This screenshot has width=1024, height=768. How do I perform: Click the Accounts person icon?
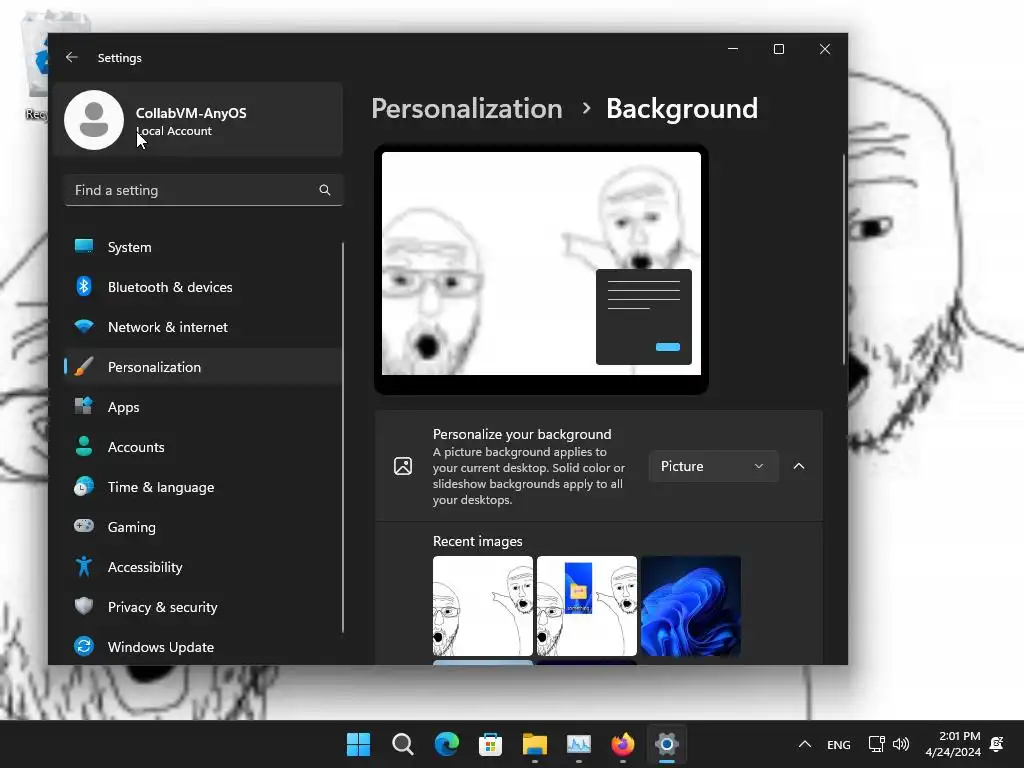84,446
